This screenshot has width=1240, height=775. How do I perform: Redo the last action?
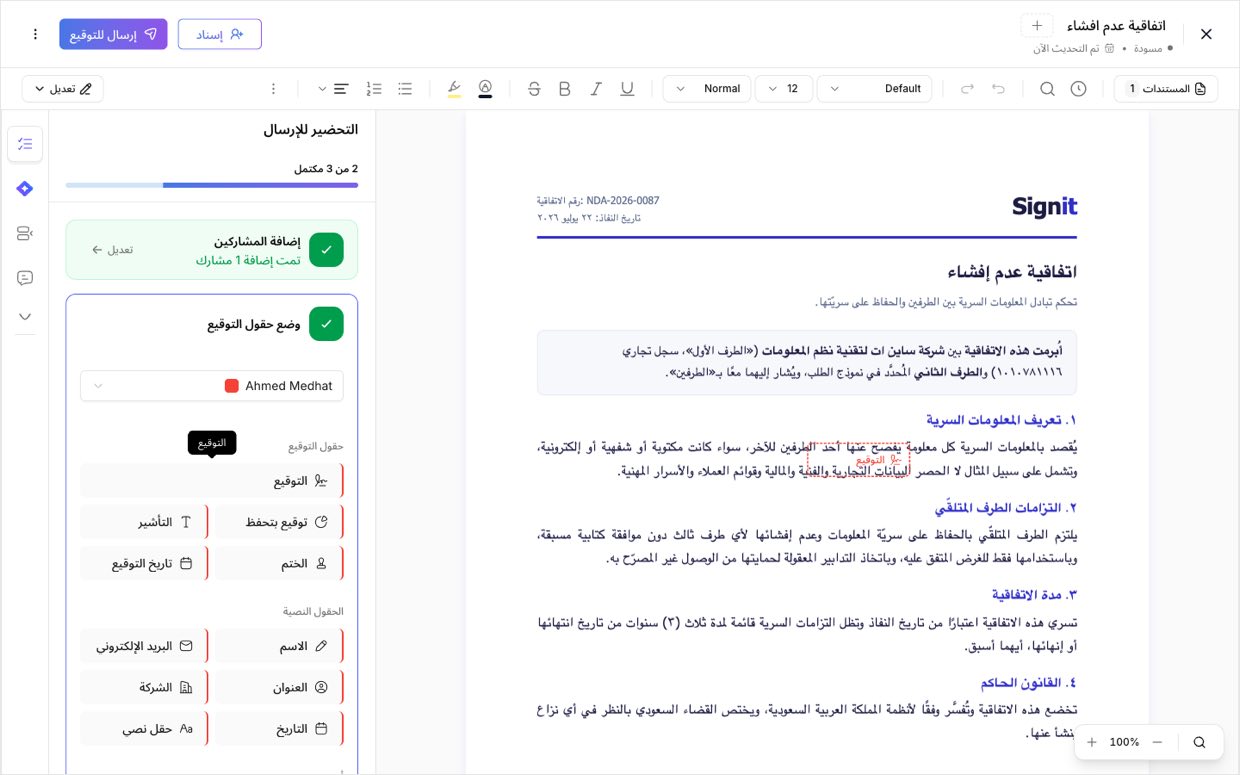coord(967,88)
